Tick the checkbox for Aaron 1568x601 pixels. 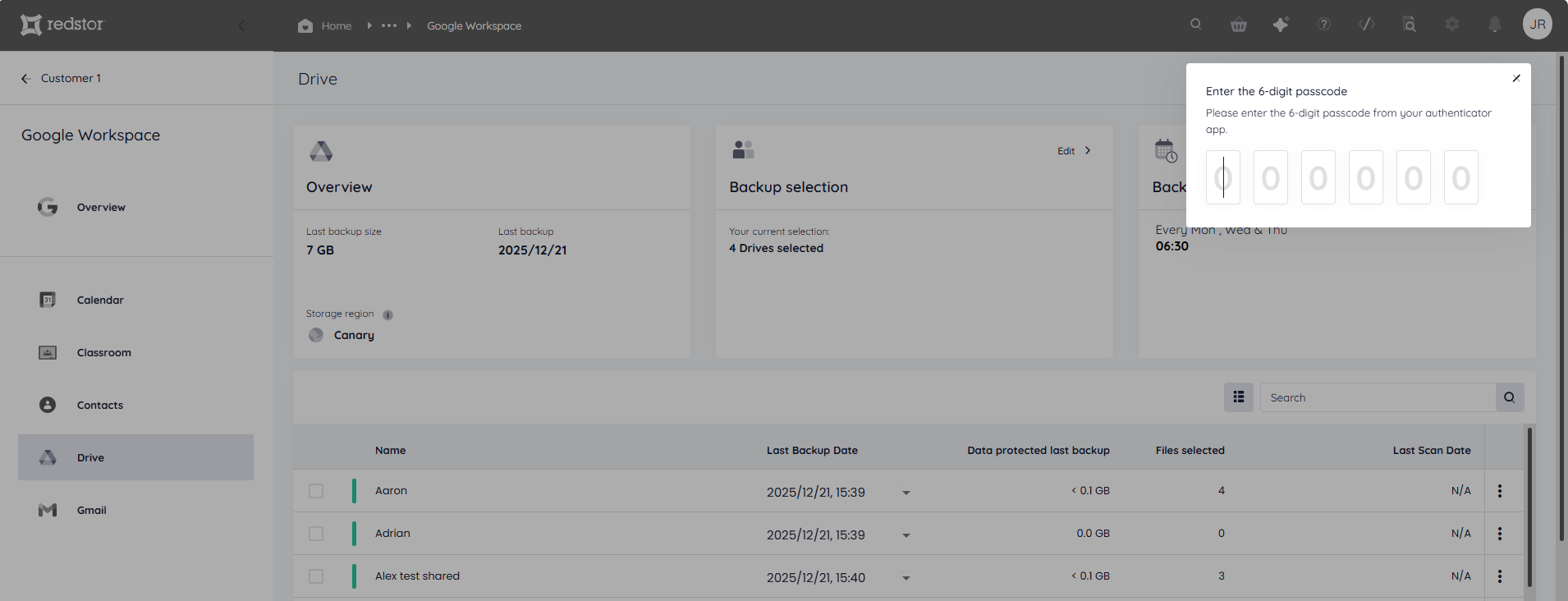click(x=316, y=491)
